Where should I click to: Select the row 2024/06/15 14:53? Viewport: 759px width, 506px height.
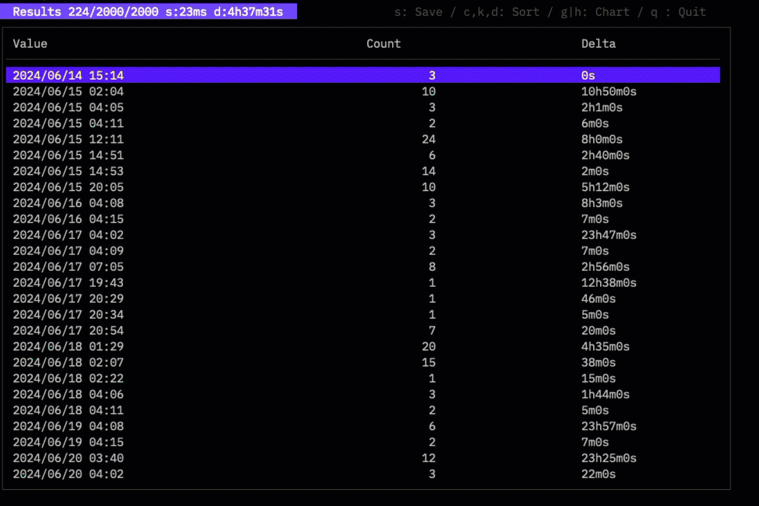pyautogui.click(x=363, y=171)
